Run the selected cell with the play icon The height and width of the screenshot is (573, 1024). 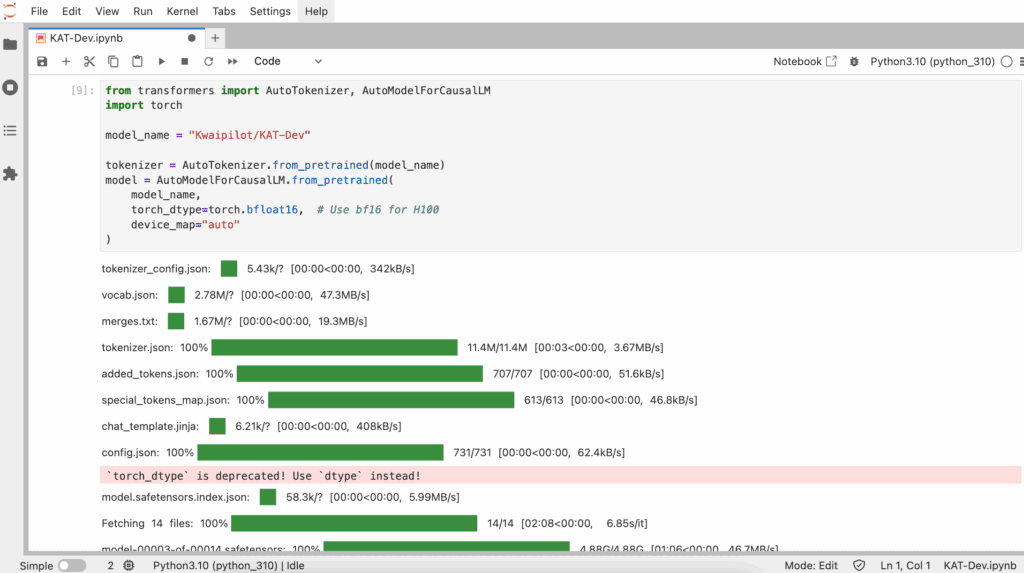coord(161,61)
